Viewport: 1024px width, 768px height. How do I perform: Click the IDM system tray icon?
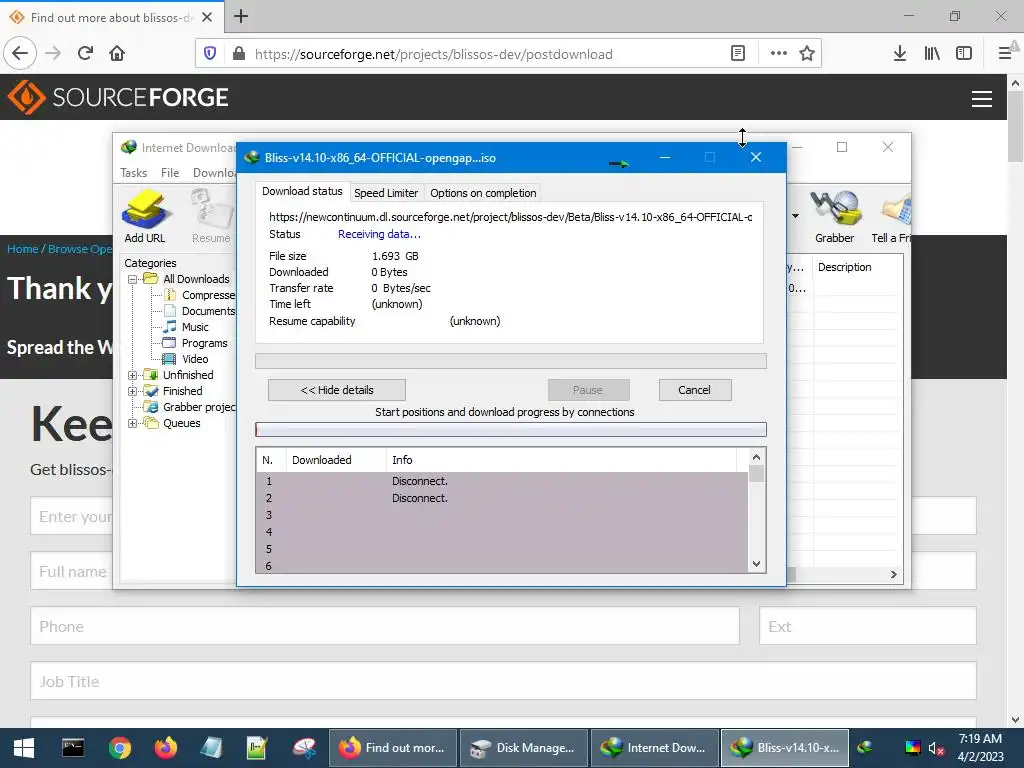pyautogui.click(x=865, y=748)
